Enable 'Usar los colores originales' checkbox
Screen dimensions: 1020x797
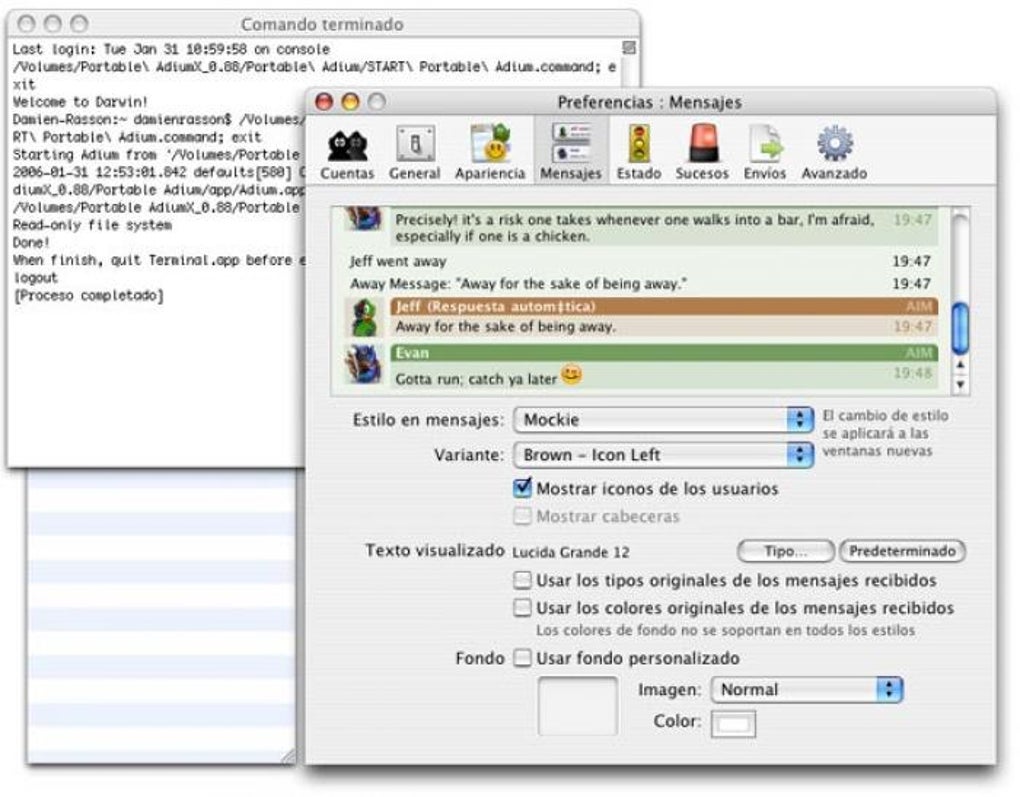[x=522, y=608]
